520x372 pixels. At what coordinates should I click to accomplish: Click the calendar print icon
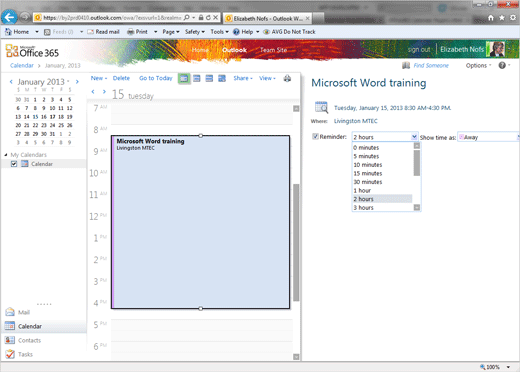pos(287,78)
